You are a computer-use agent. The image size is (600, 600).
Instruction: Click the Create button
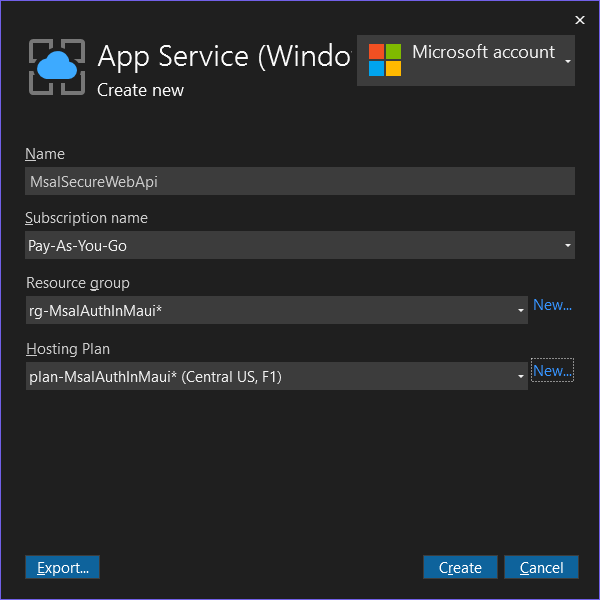coord(460,567)
